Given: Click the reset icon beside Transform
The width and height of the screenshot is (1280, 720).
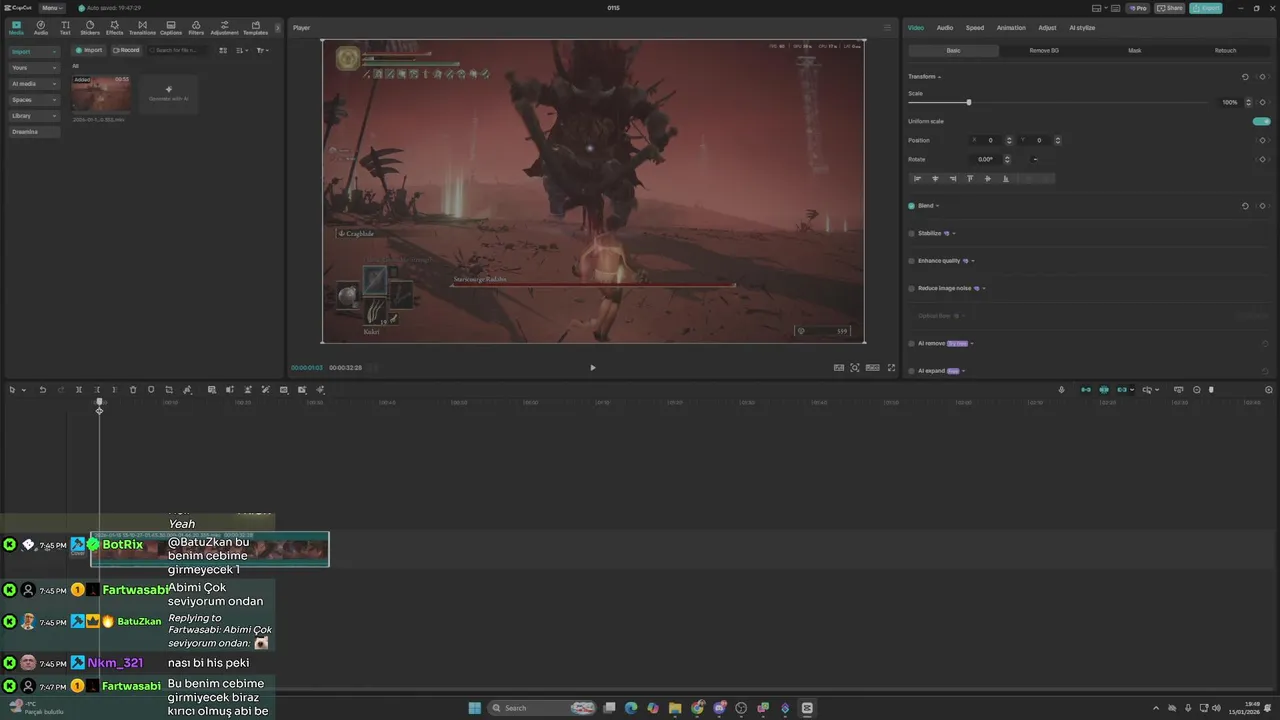Looking at the screenshot, I should click(x=1245, y=77).
